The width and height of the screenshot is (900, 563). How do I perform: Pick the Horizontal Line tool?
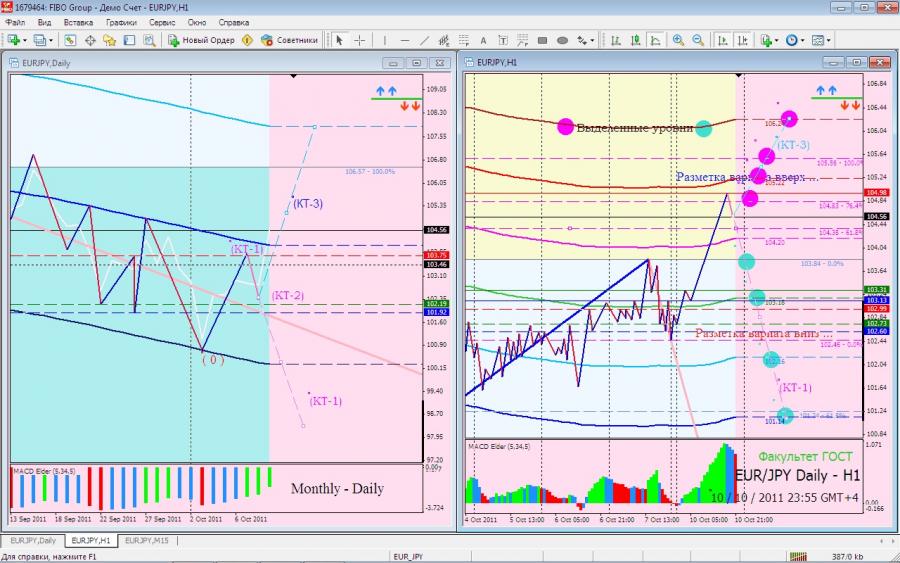pyautogui.click(x=405, y=40)
